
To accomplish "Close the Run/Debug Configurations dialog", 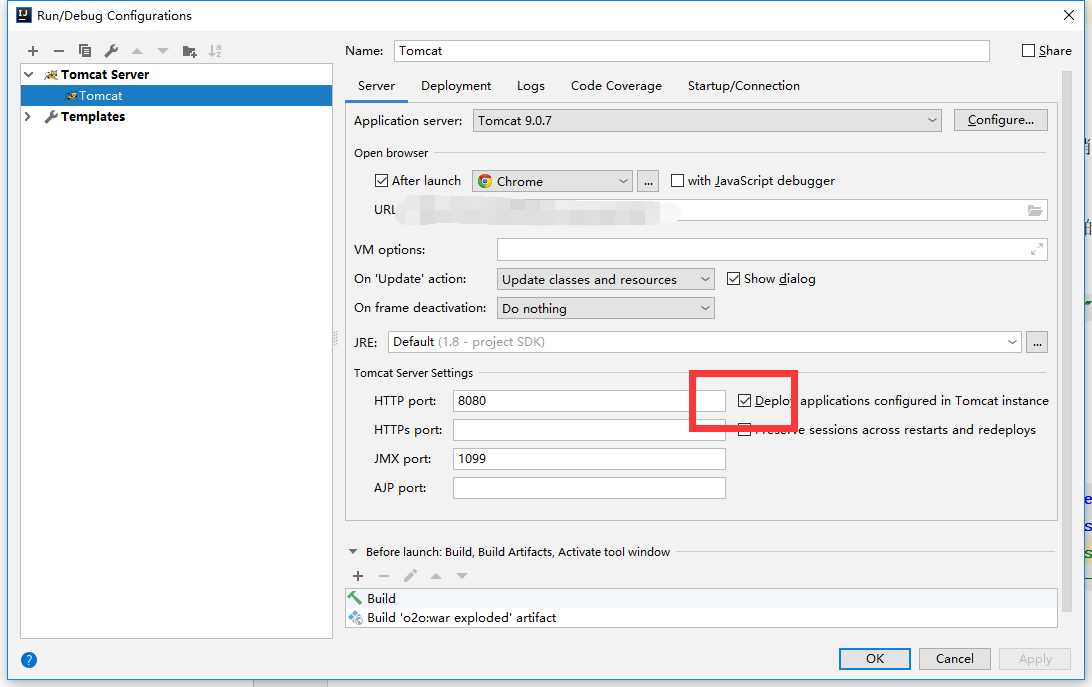I will (x=1069, y=15).
